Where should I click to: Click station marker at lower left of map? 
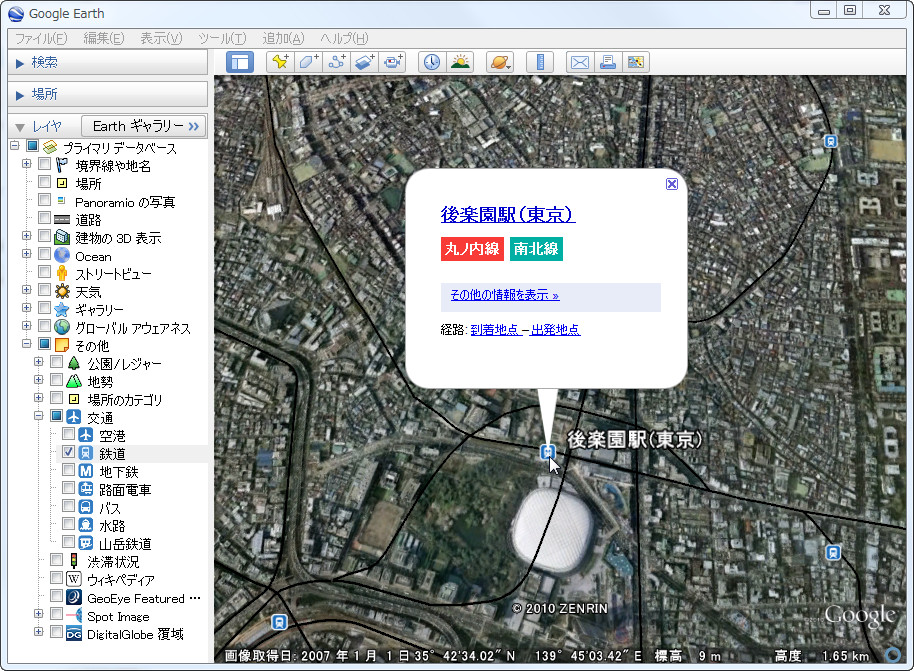pyautogui.click(x=280, y=621)
